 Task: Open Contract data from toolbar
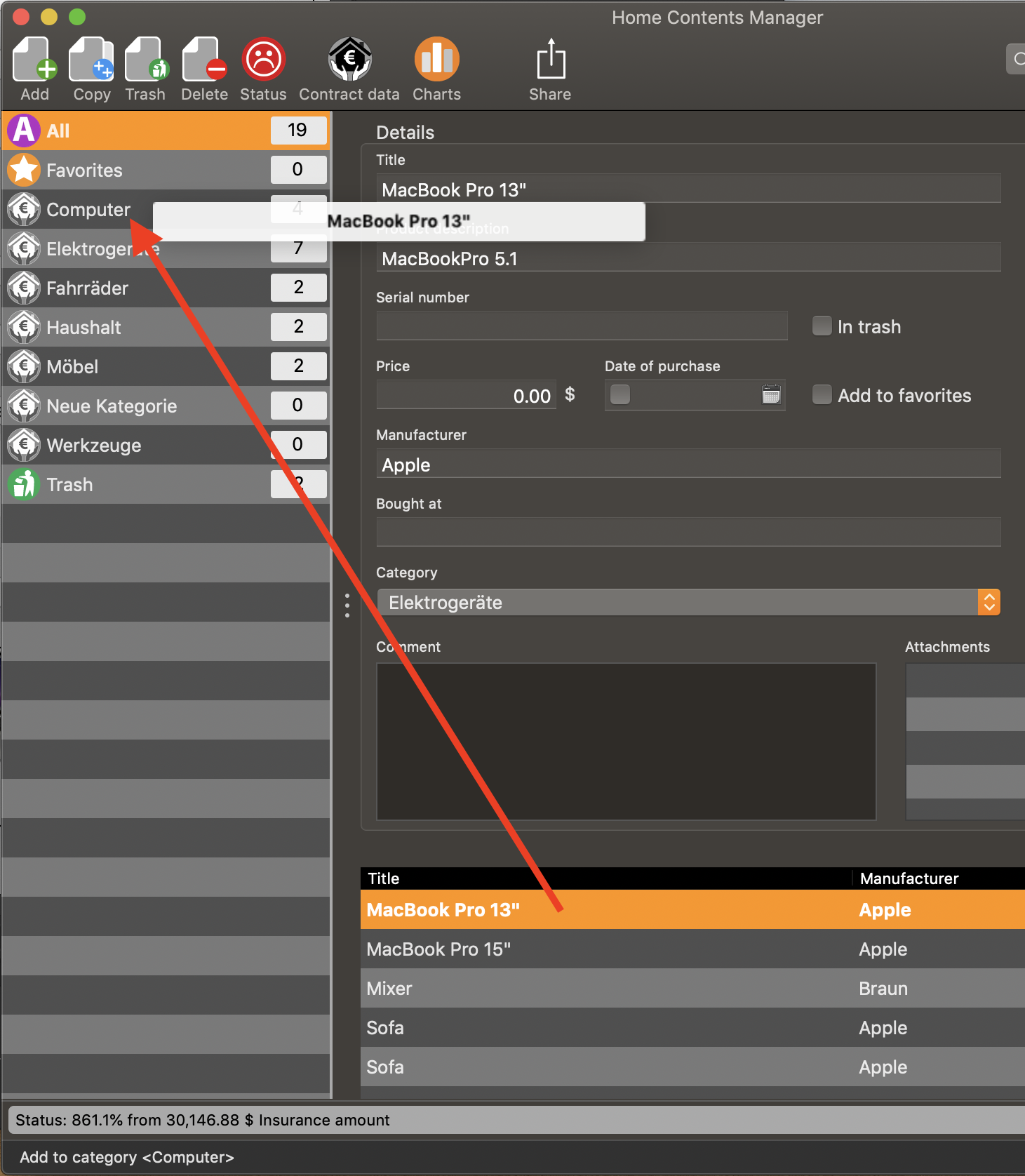tap(350, 60)
